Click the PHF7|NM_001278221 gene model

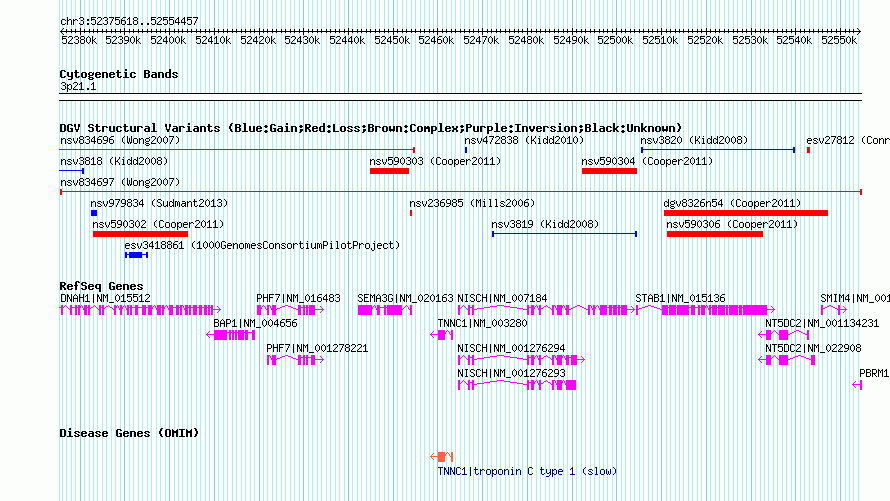(x=295, y=360)
